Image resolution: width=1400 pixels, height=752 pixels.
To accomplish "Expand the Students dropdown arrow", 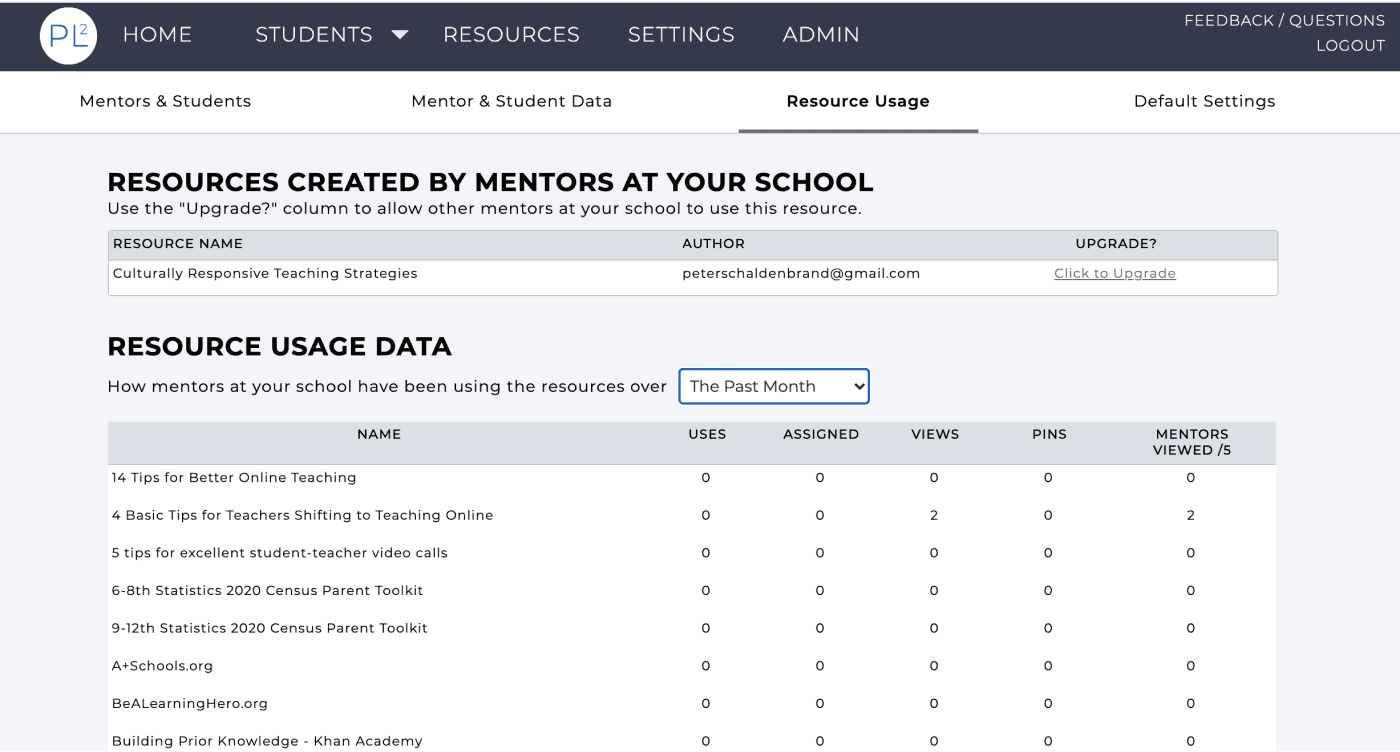I will coord(399,35).
